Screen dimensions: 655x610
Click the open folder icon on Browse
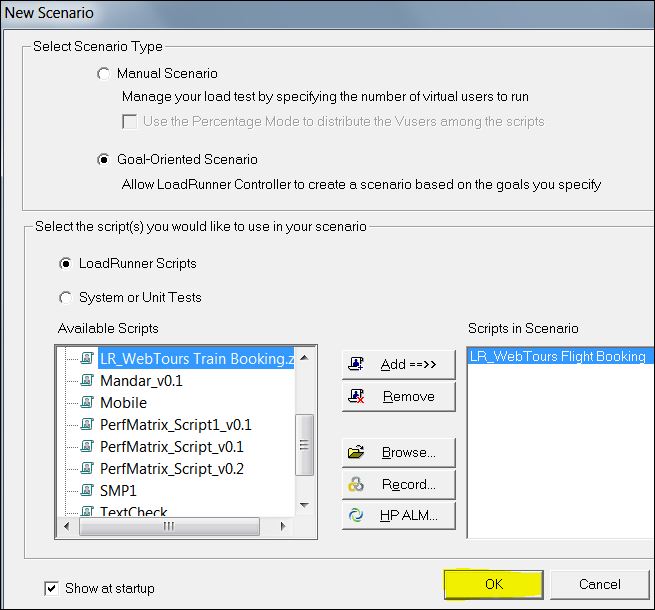(356, 452)
